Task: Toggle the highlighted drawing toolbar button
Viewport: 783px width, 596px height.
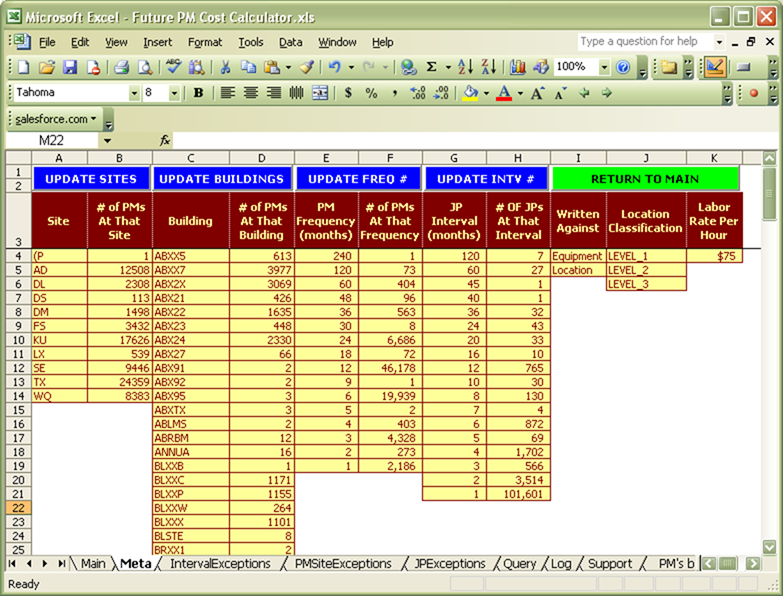Action: pos(715,66)
